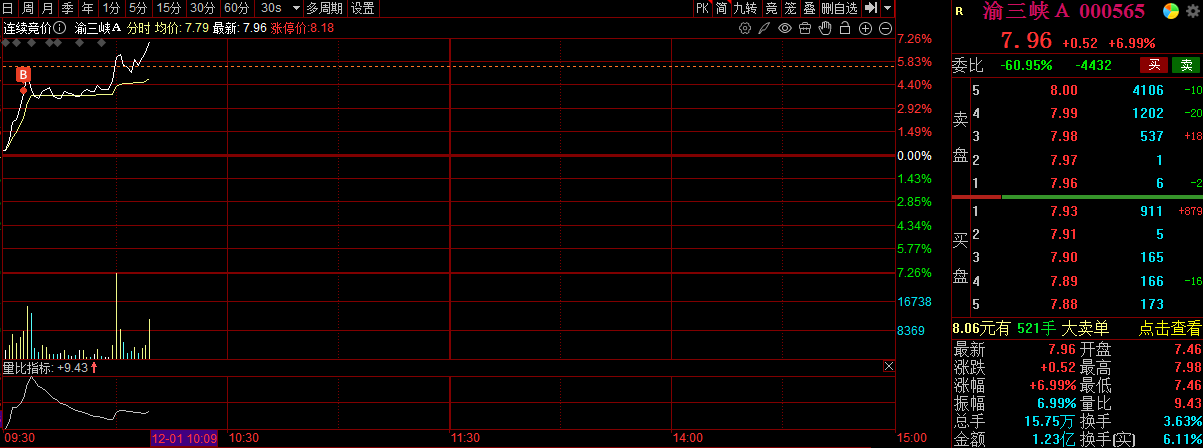This screenshot has width=1203, height=448.
Task: Switch to 日 daily period
Action: (x=8, y=8)
